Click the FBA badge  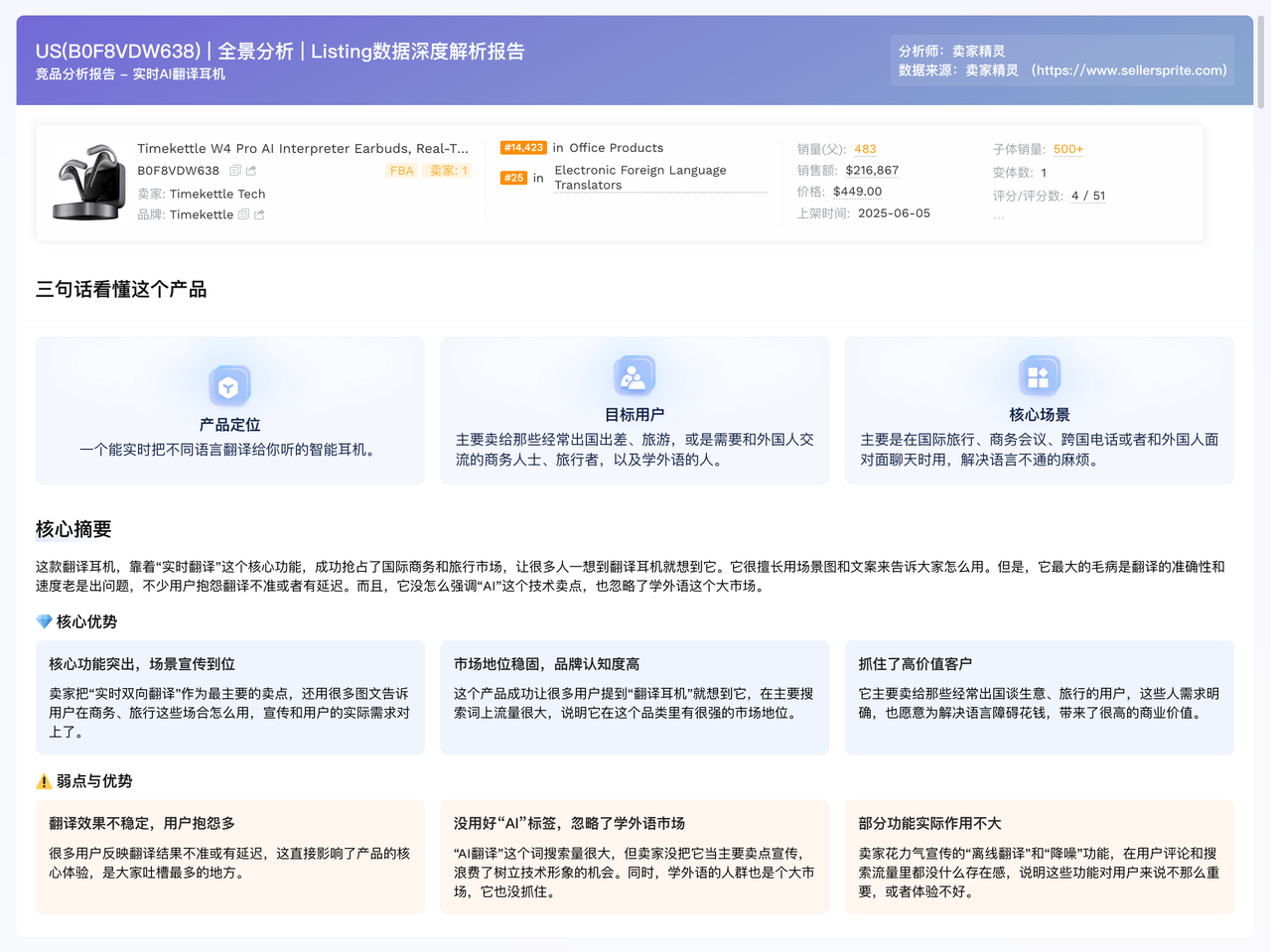(401, 170)
